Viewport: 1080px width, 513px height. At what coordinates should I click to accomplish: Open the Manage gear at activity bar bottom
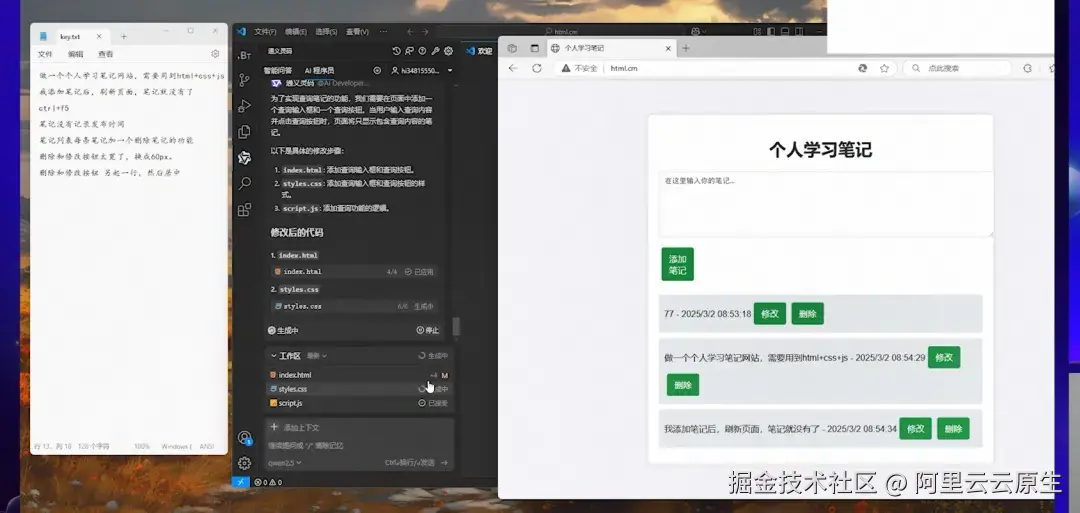(x=245, y=463)
